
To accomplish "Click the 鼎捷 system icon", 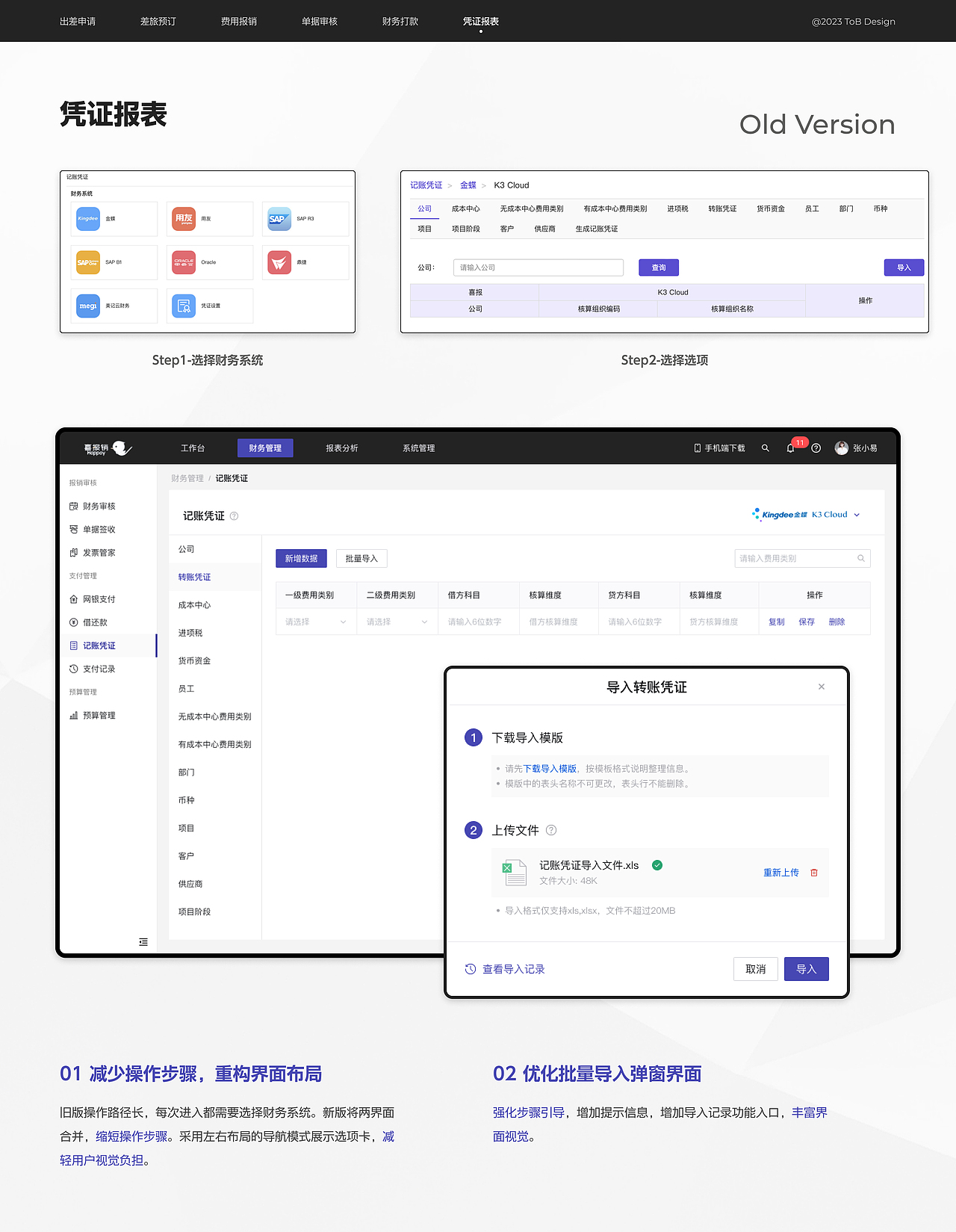I will 279,262.
